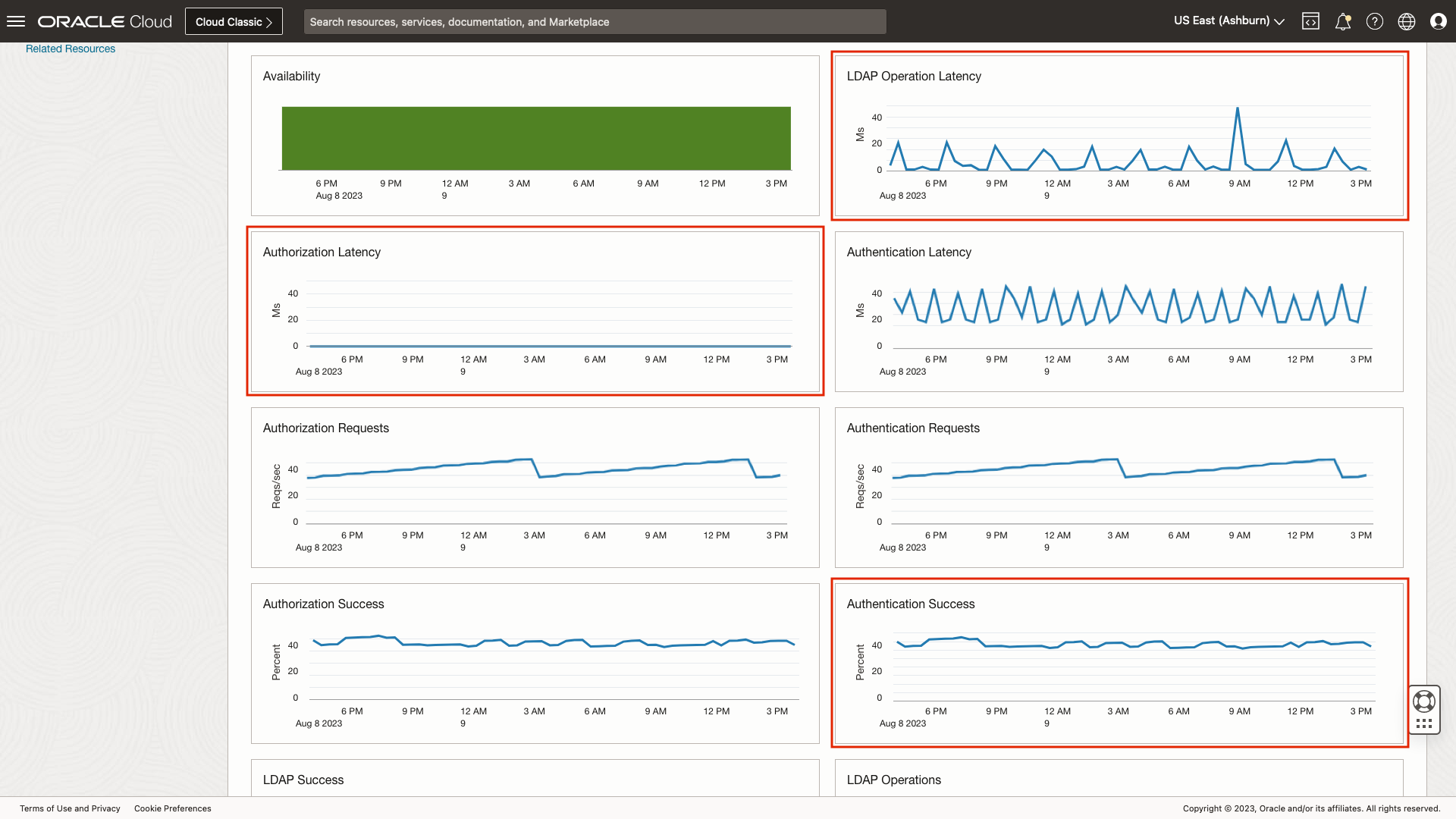Click the life ring support icon

point(1423,701)
